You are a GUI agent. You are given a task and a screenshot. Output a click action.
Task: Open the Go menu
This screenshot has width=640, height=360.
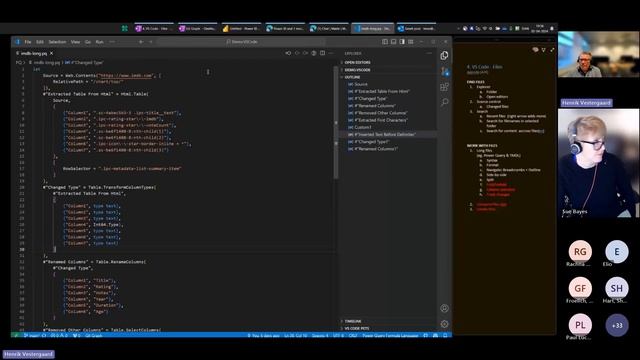pos(88,42)
